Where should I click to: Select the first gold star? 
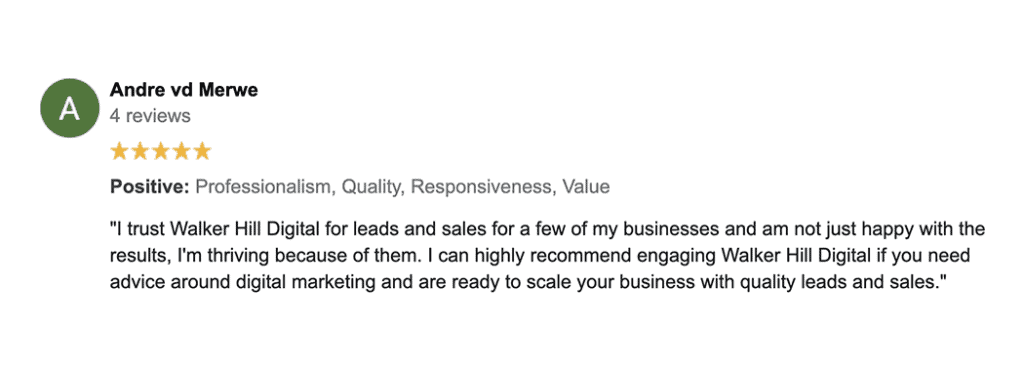[x=119, y=152]
